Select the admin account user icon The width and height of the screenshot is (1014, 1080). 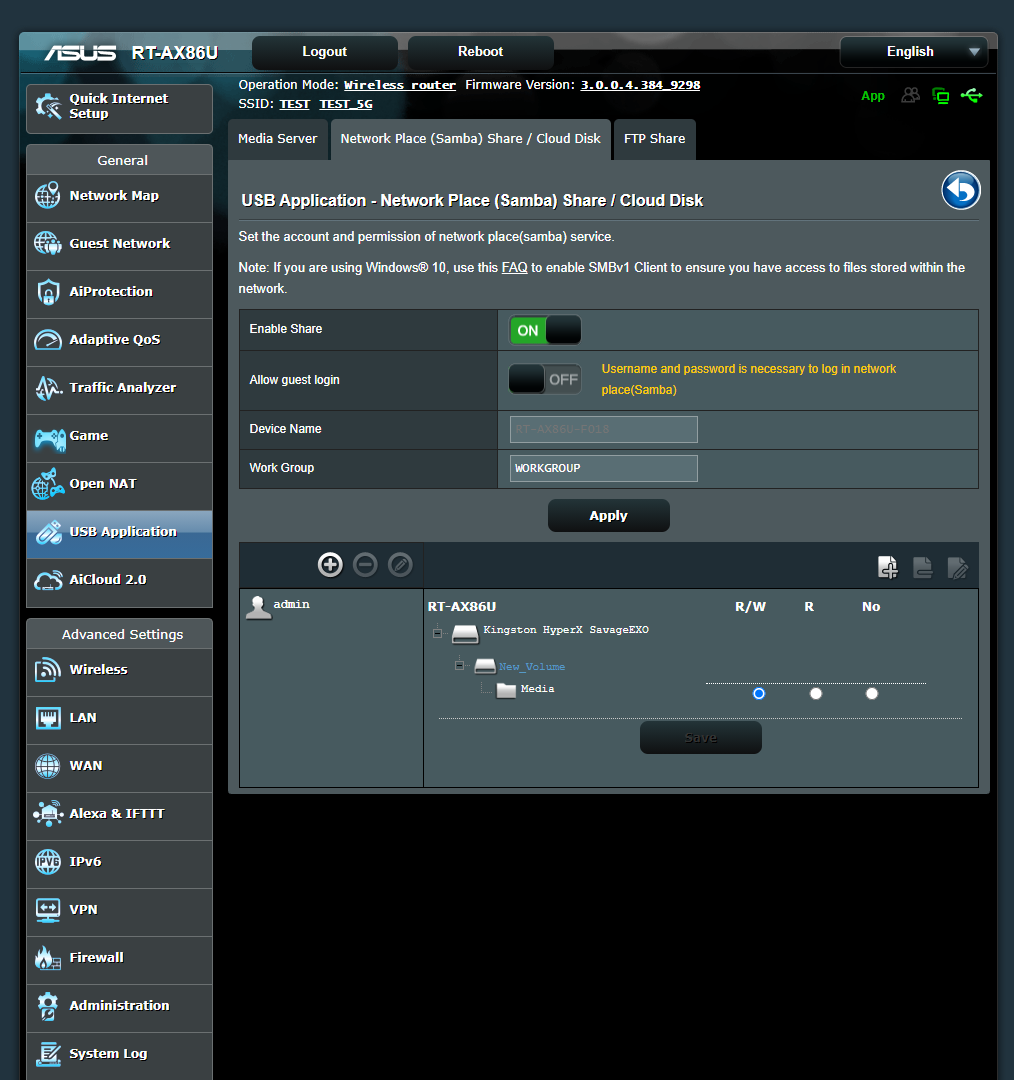(258, 607)
